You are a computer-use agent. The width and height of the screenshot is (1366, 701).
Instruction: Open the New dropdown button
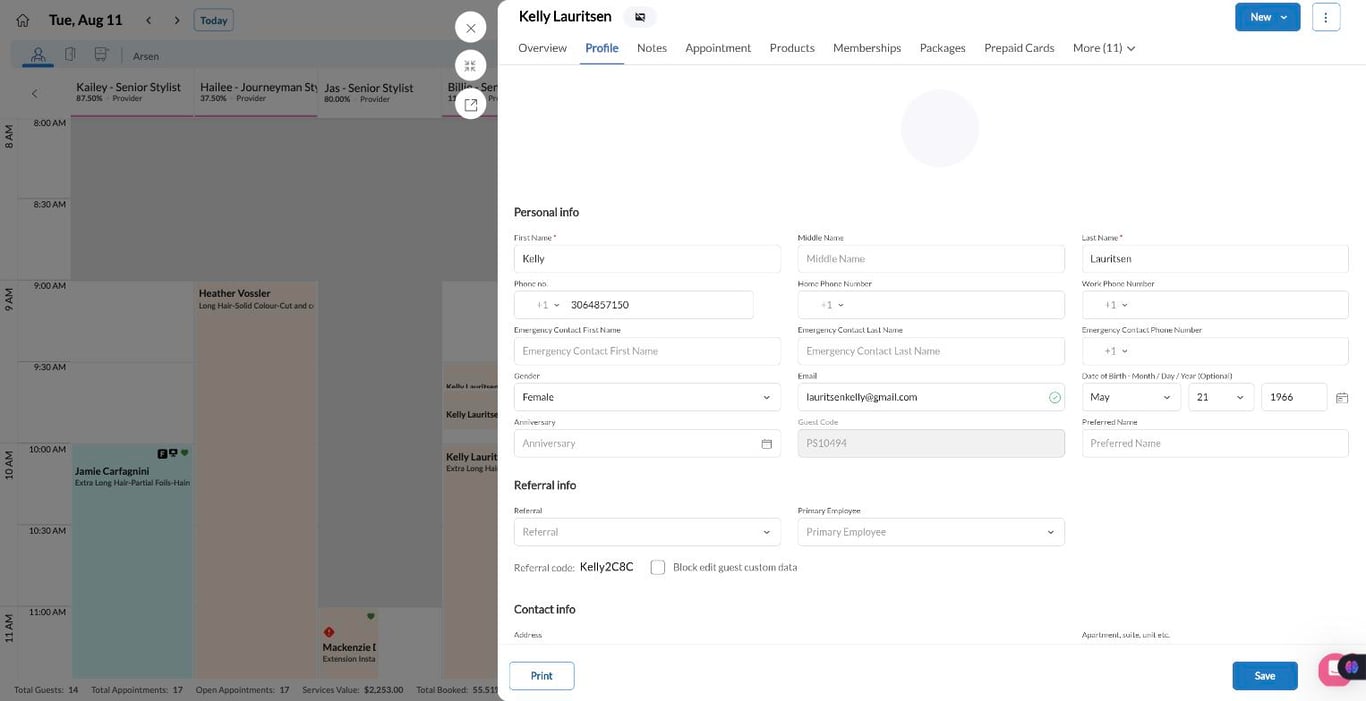pos(1267,17)
